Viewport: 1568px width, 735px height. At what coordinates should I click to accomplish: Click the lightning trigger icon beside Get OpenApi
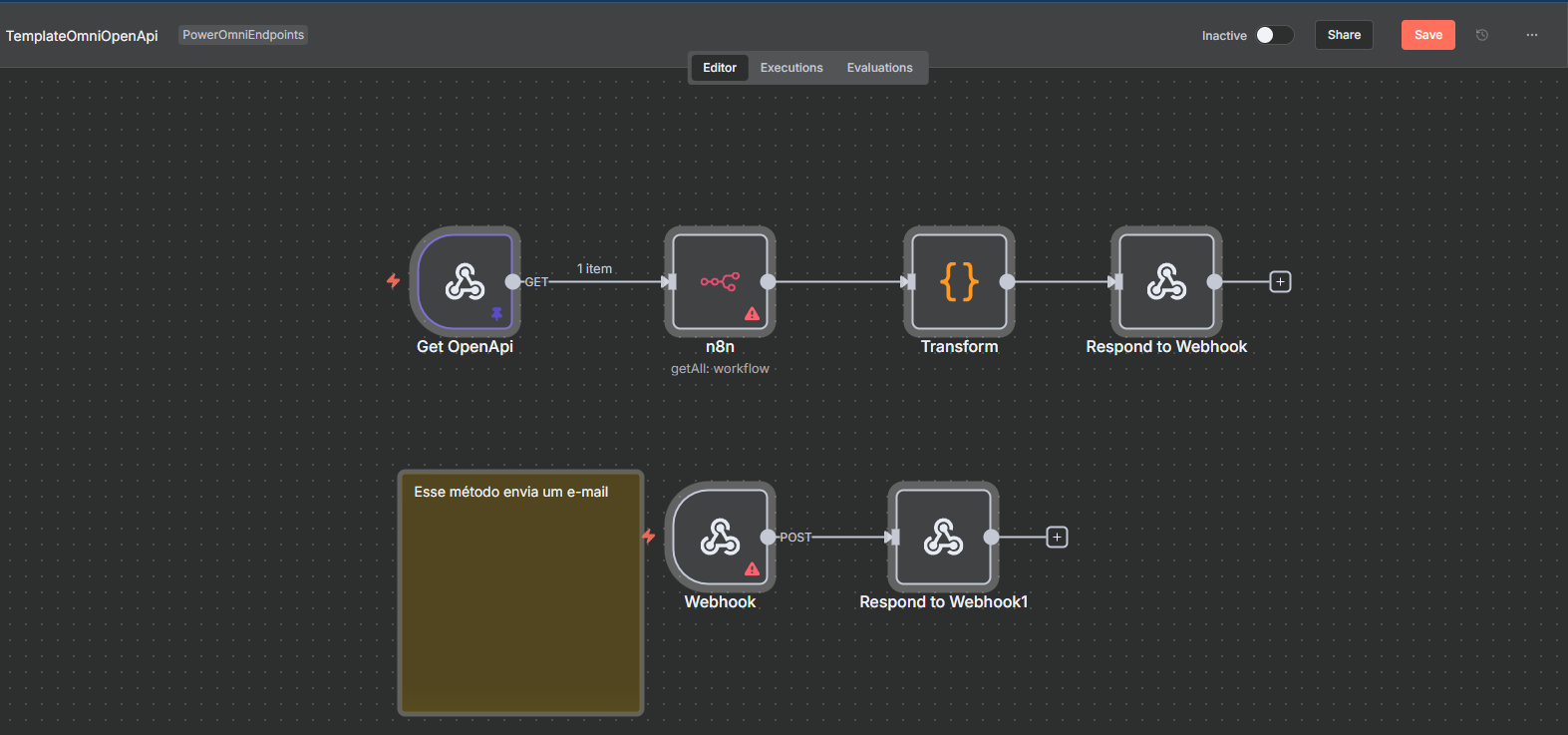394,281
